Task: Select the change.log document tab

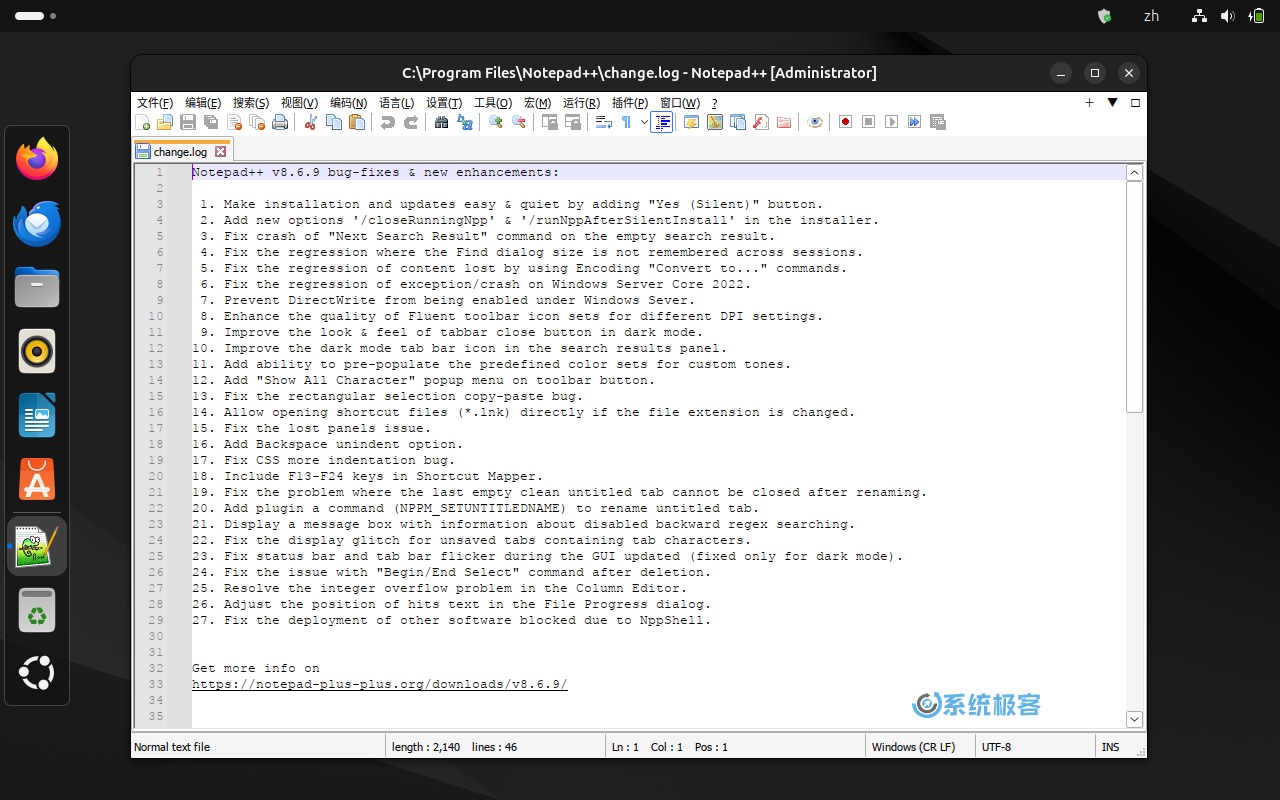Action: point(182,152)
